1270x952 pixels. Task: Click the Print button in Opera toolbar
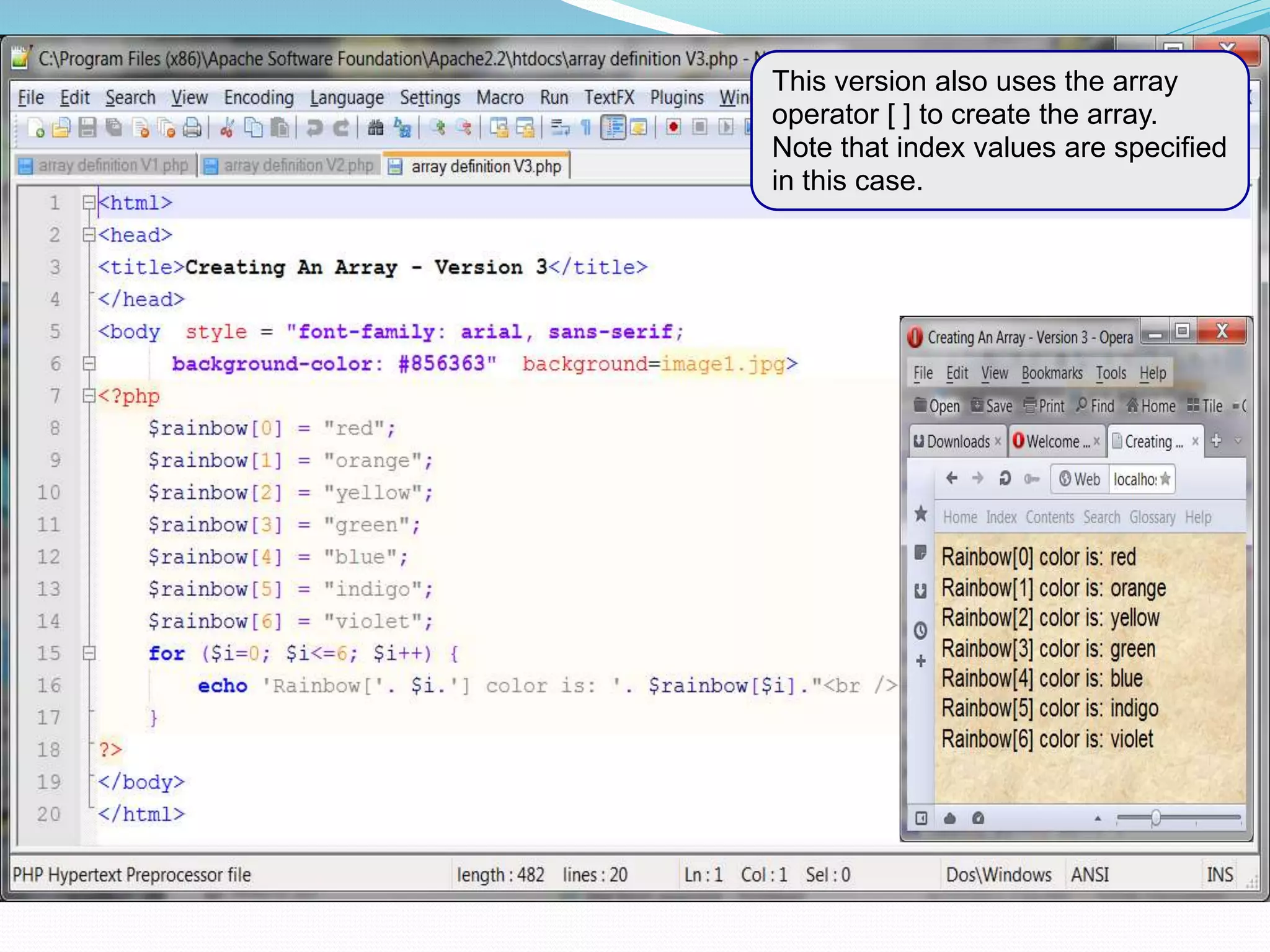[x=1044, y=406]
